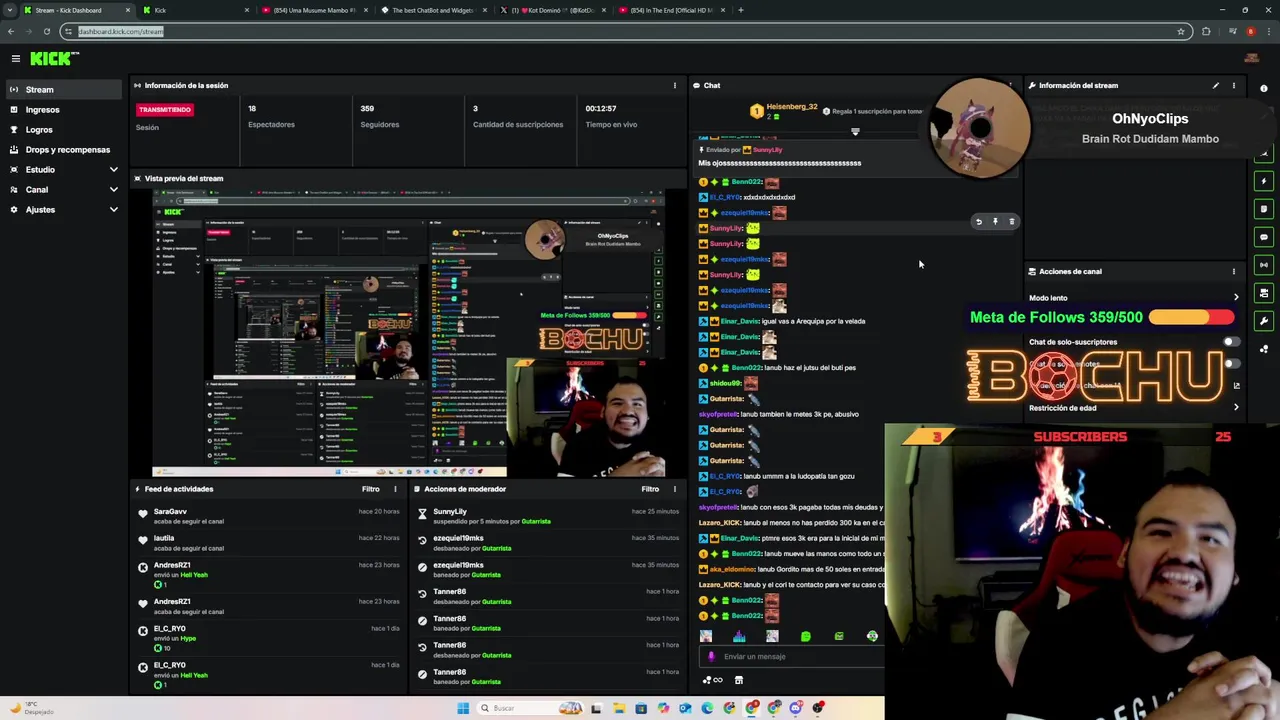Click the reply arrow on hovered chat message
The width and height of the screenshot is (1280, 720).
pos(979,222)
